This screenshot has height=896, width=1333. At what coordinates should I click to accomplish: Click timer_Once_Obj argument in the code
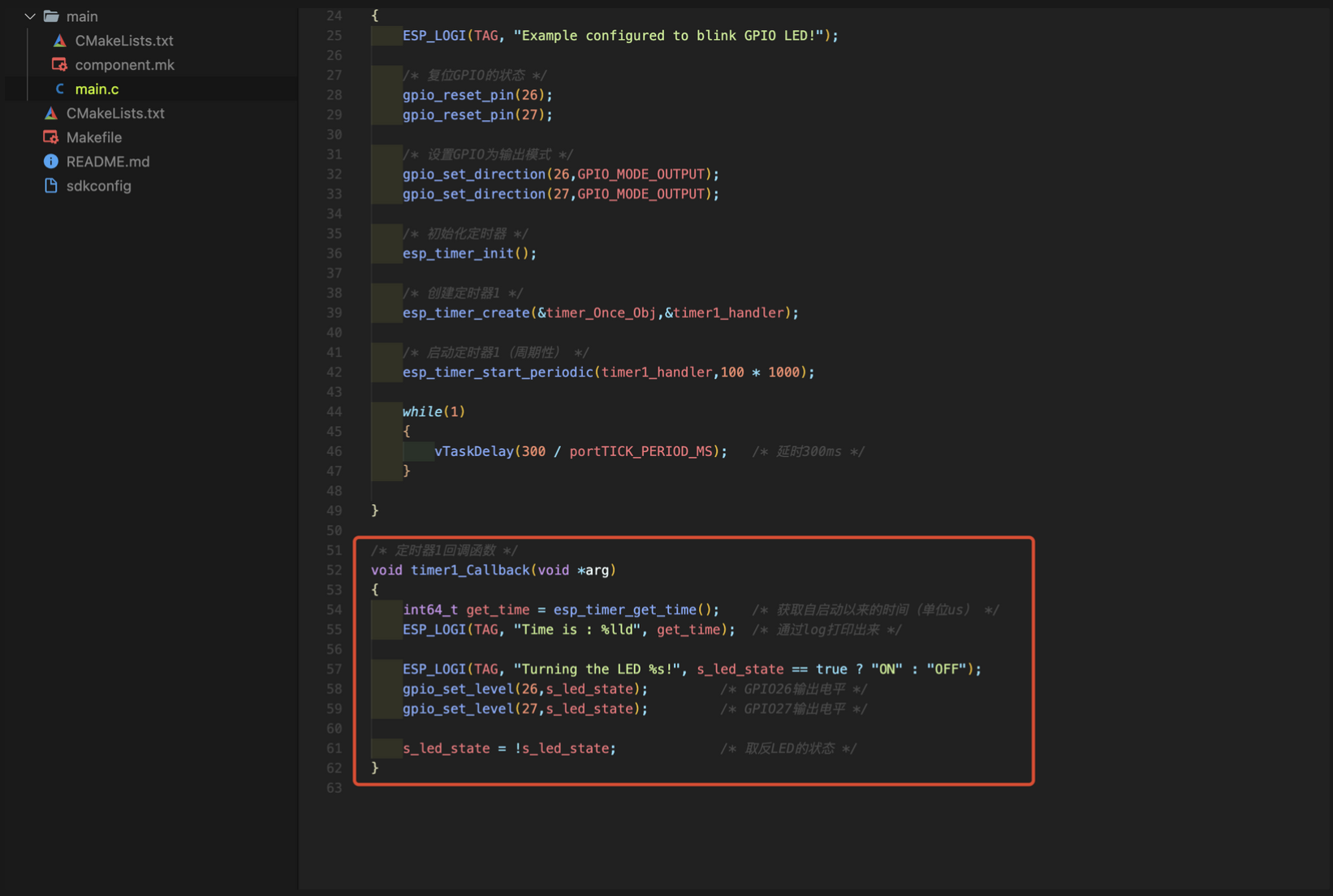pos(601,312)
